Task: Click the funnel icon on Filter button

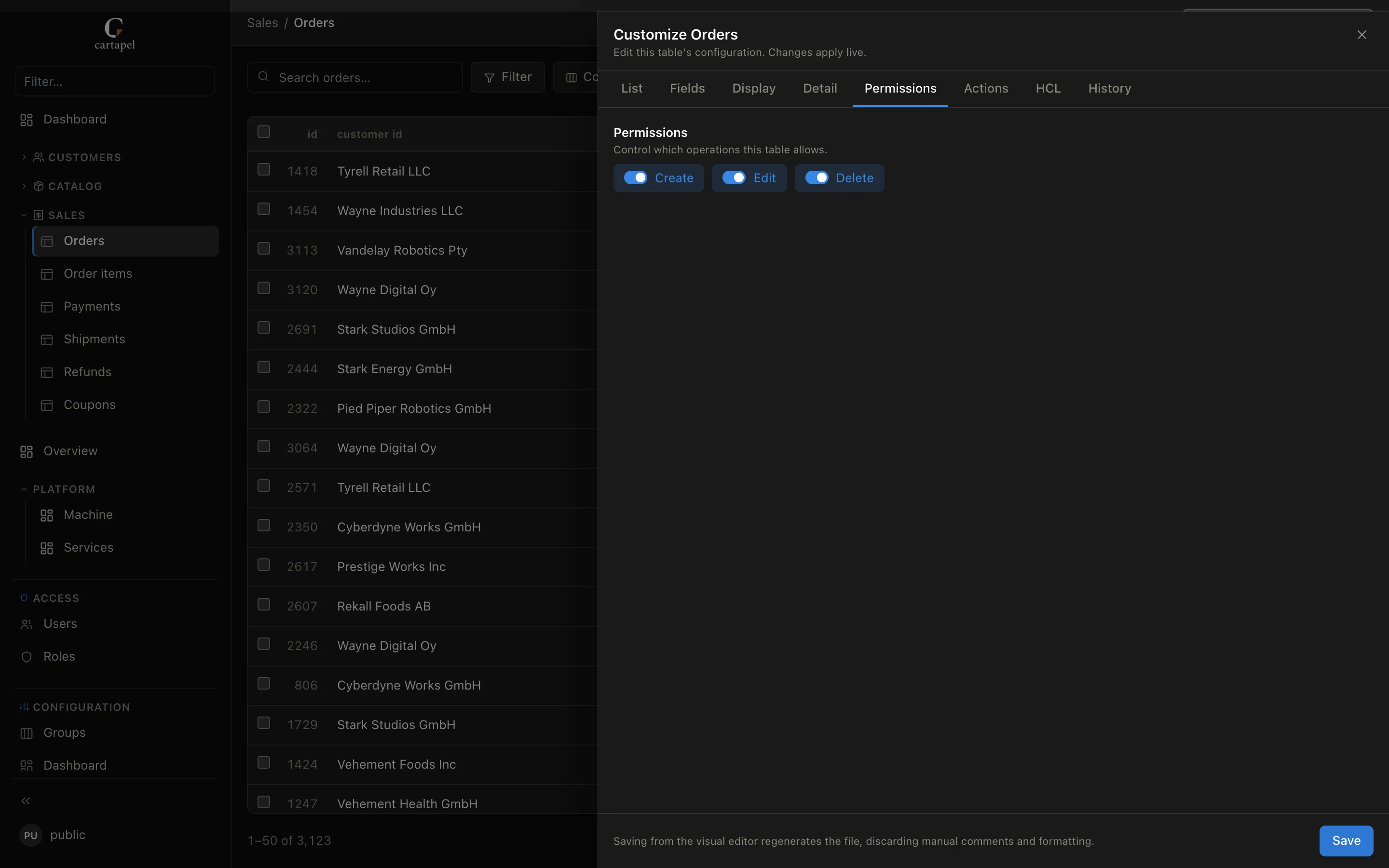Action: point(490,78)
